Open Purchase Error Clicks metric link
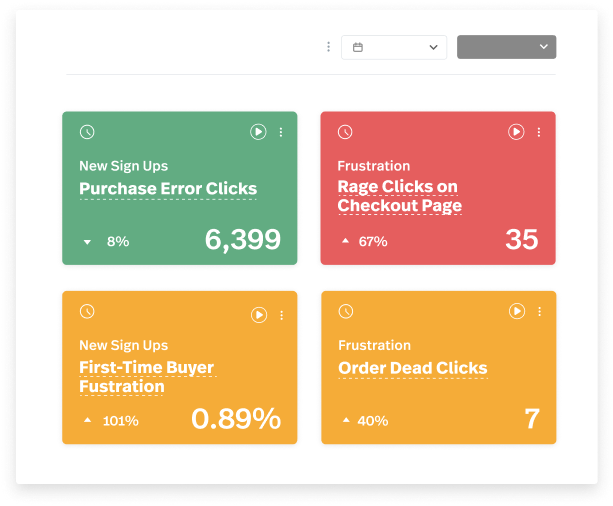The height and width of the screenshot is (506, 613). (168, 189)
